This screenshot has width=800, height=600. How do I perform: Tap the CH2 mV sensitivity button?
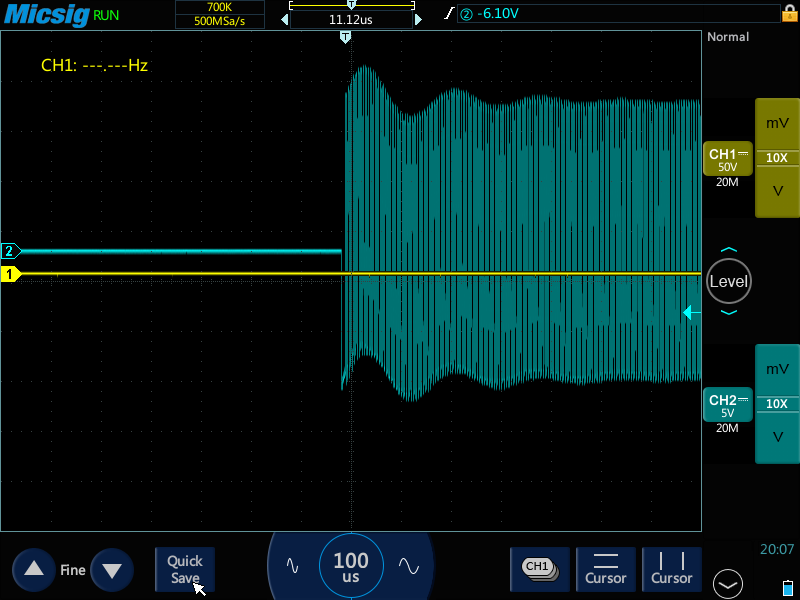point(777,369)
